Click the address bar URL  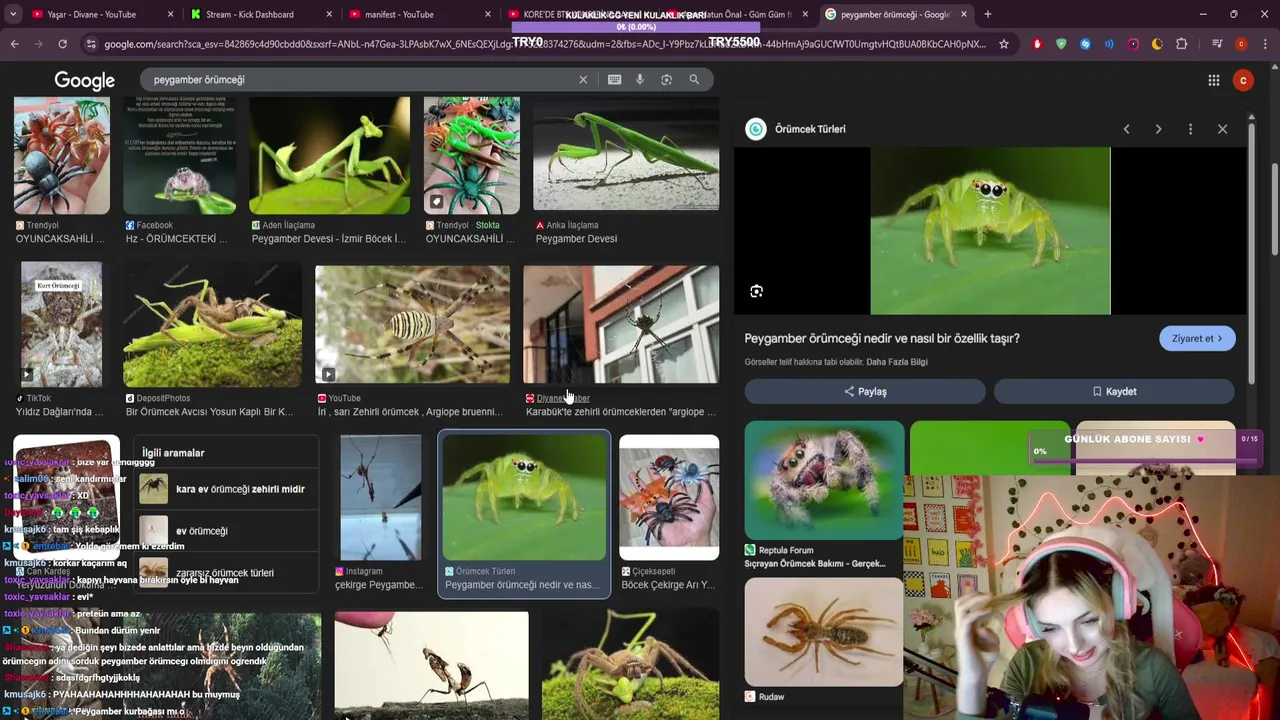coord(545,44)
